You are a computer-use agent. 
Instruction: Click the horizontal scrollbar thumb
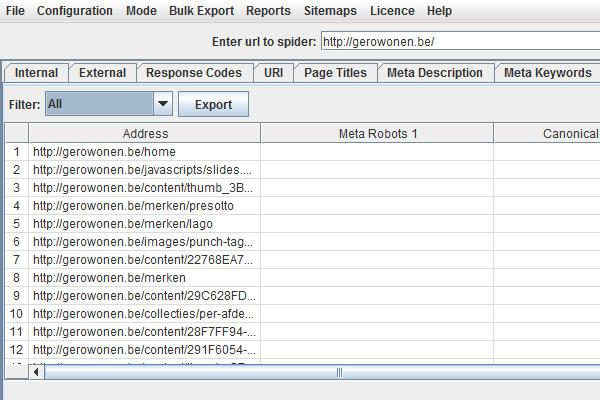(x=338, y=372)
